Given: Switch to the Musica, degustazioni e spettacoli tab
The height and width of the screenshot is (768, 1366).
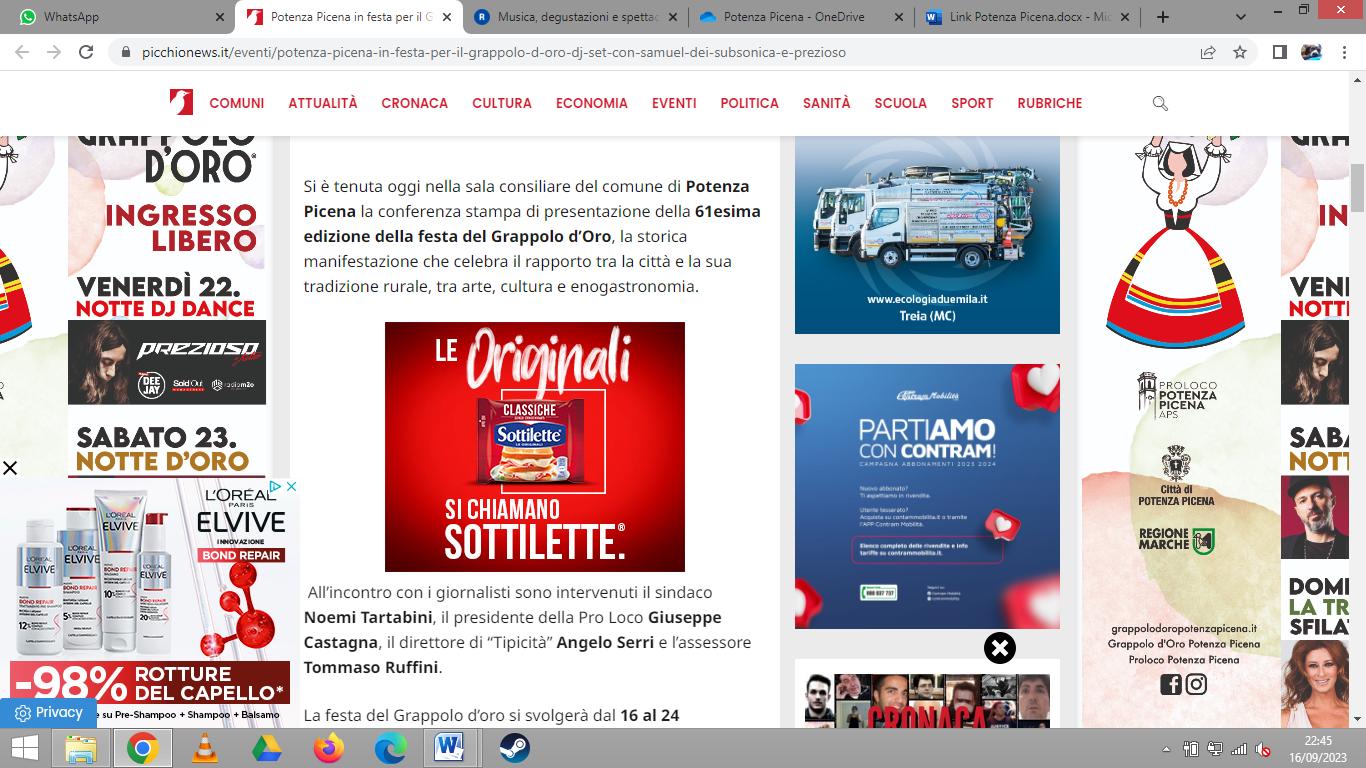Looking at the screenshot, I should [x=575, y=17].
